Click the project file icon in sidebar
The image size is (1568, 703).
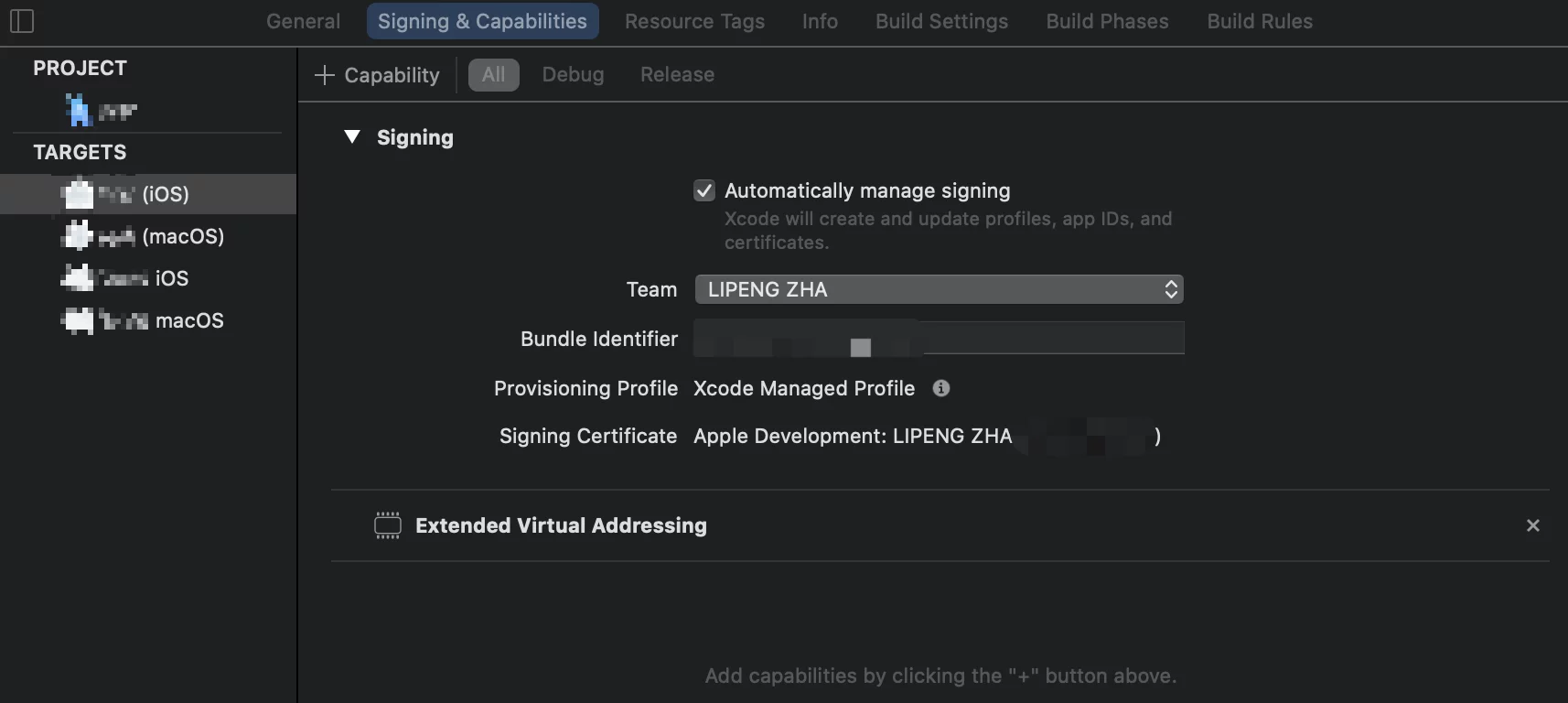pos(79,111)
